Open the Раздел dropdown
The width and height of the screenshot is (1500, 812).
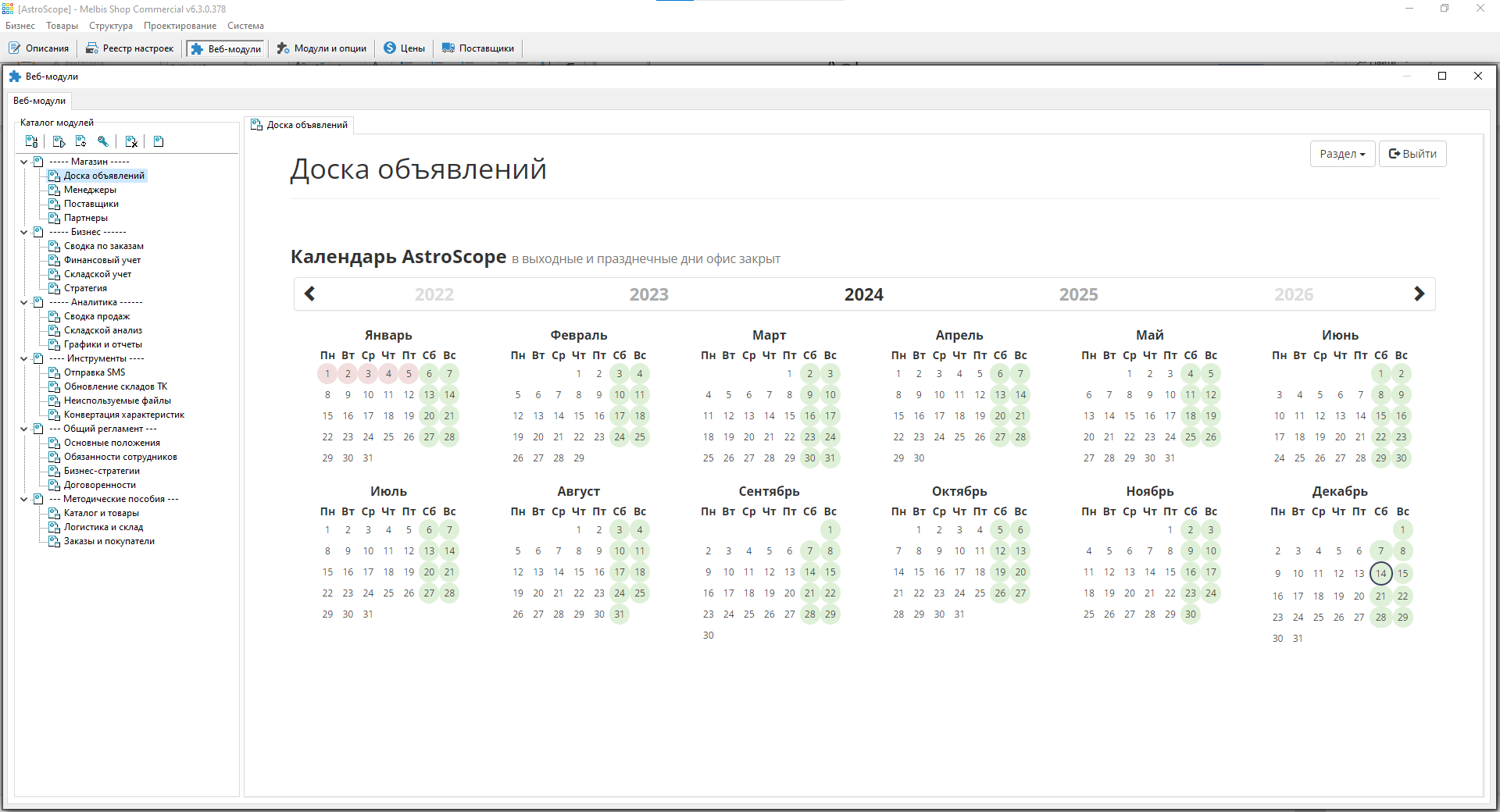pos(1342,154)
